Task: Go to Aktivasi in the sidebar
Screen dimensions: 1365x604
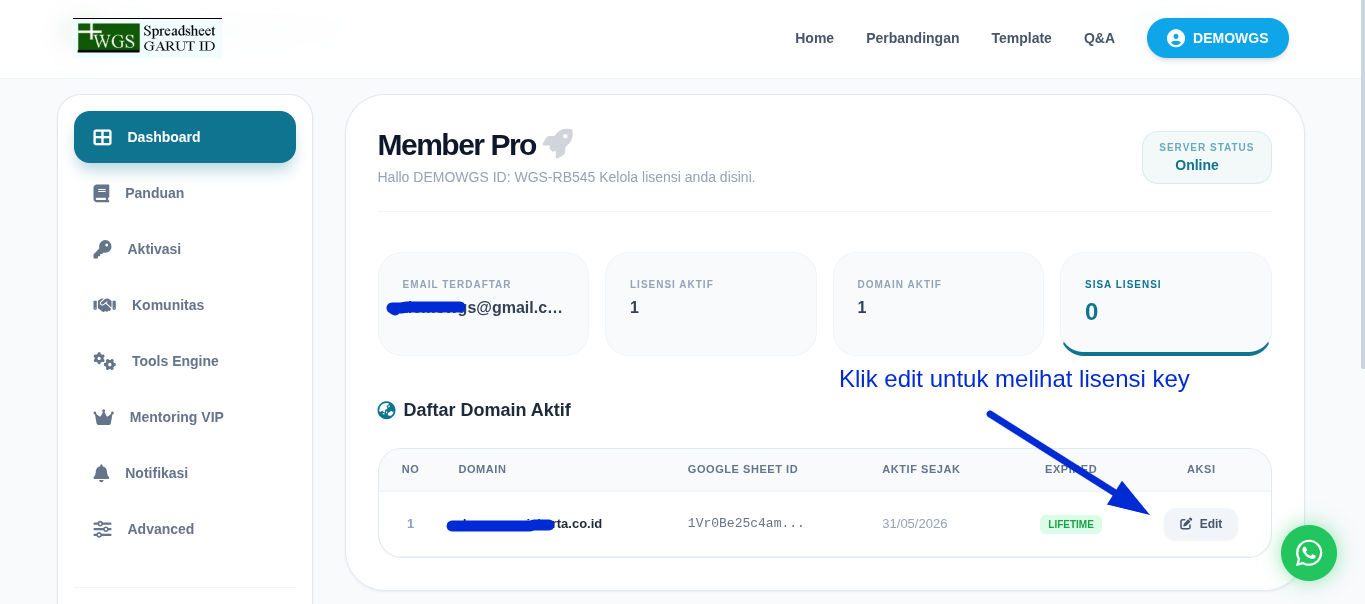Action: (185, 249)
